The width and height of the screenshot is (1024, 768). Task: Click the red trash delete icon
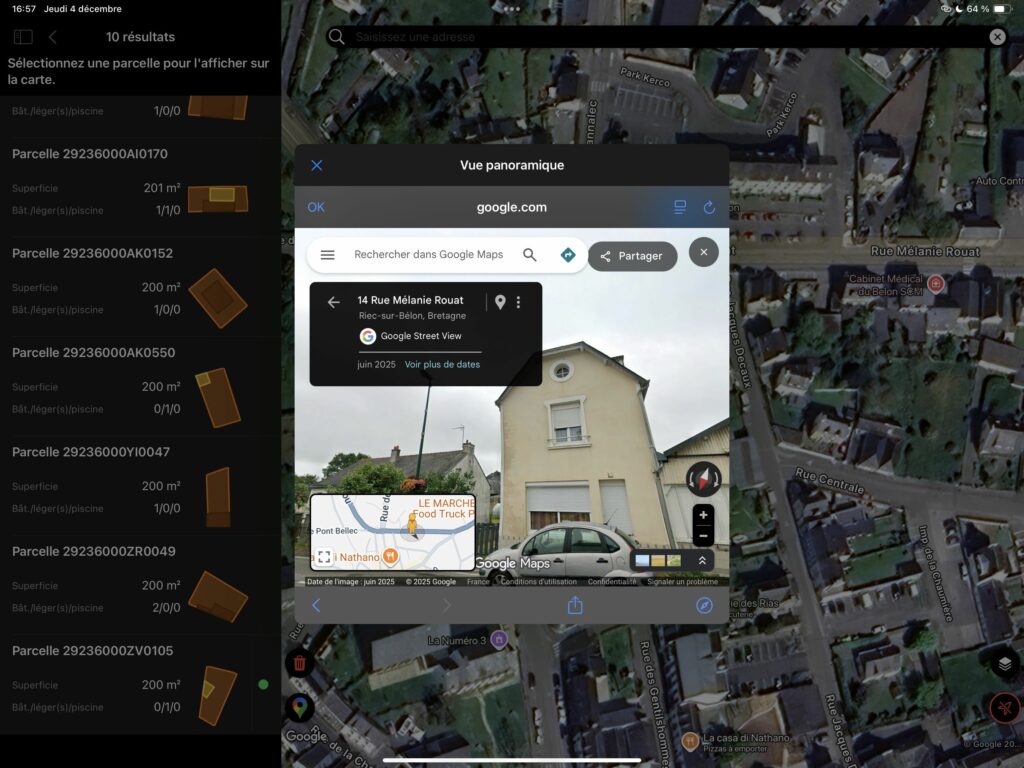click(x=299, y=663)
